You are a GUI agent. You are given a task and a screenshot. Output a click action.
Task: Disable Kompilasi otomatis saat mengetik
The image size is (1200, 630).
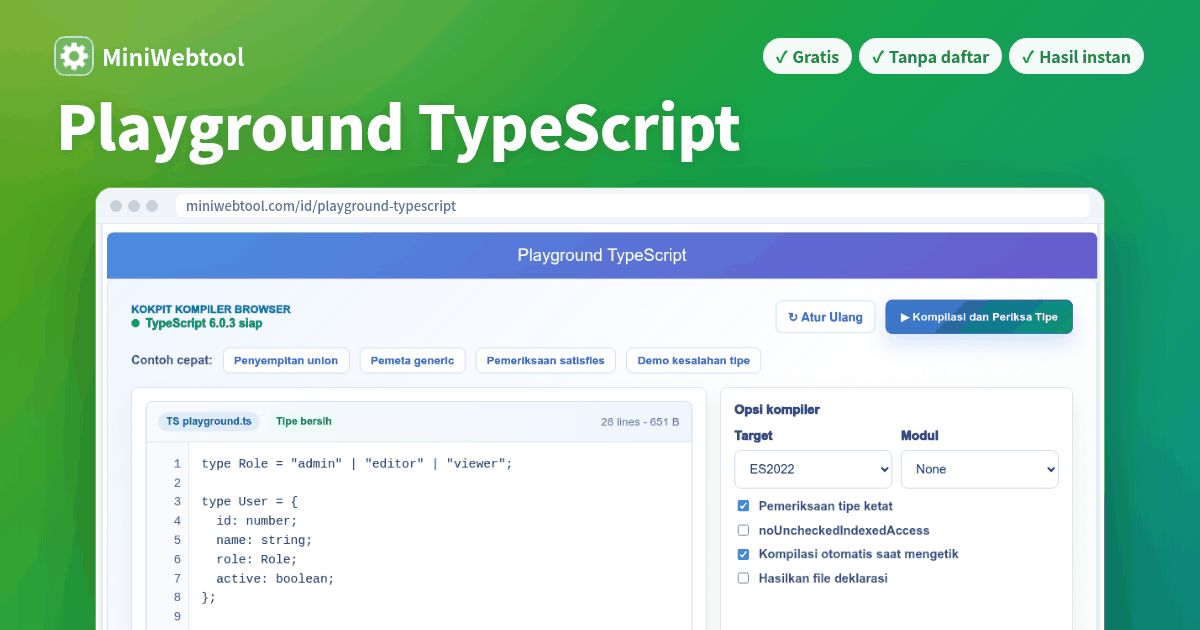(x=743, y=554)
